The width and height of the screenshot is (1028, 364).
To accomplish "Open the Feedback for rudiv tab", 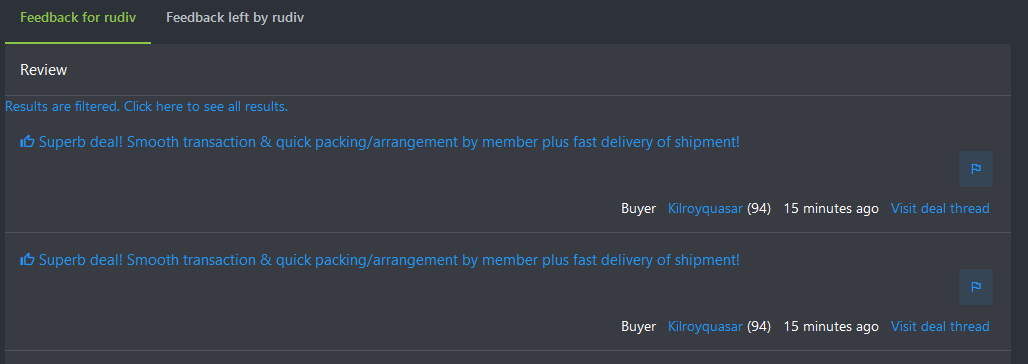I will tap(78, 18).
